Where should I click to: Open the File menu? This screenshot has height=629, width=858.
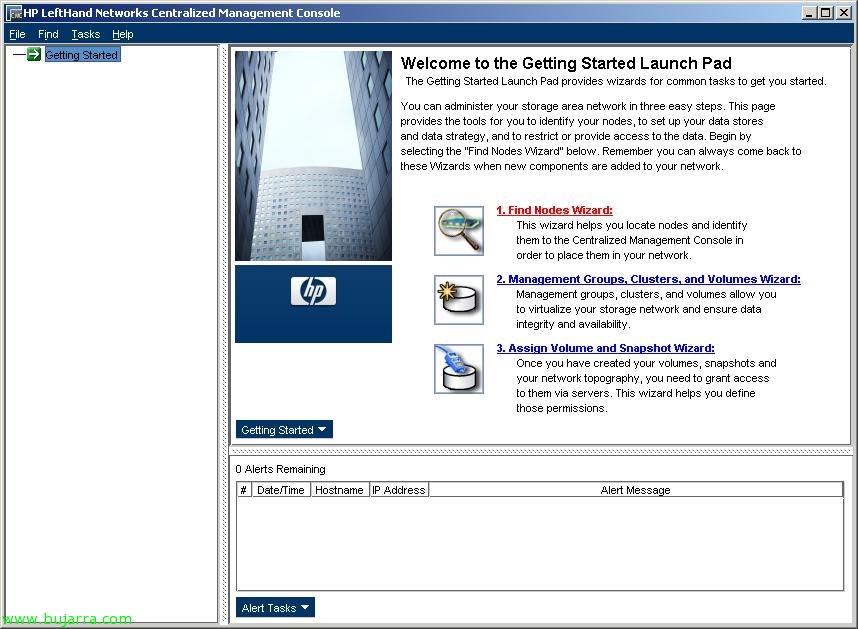point(17,34)
